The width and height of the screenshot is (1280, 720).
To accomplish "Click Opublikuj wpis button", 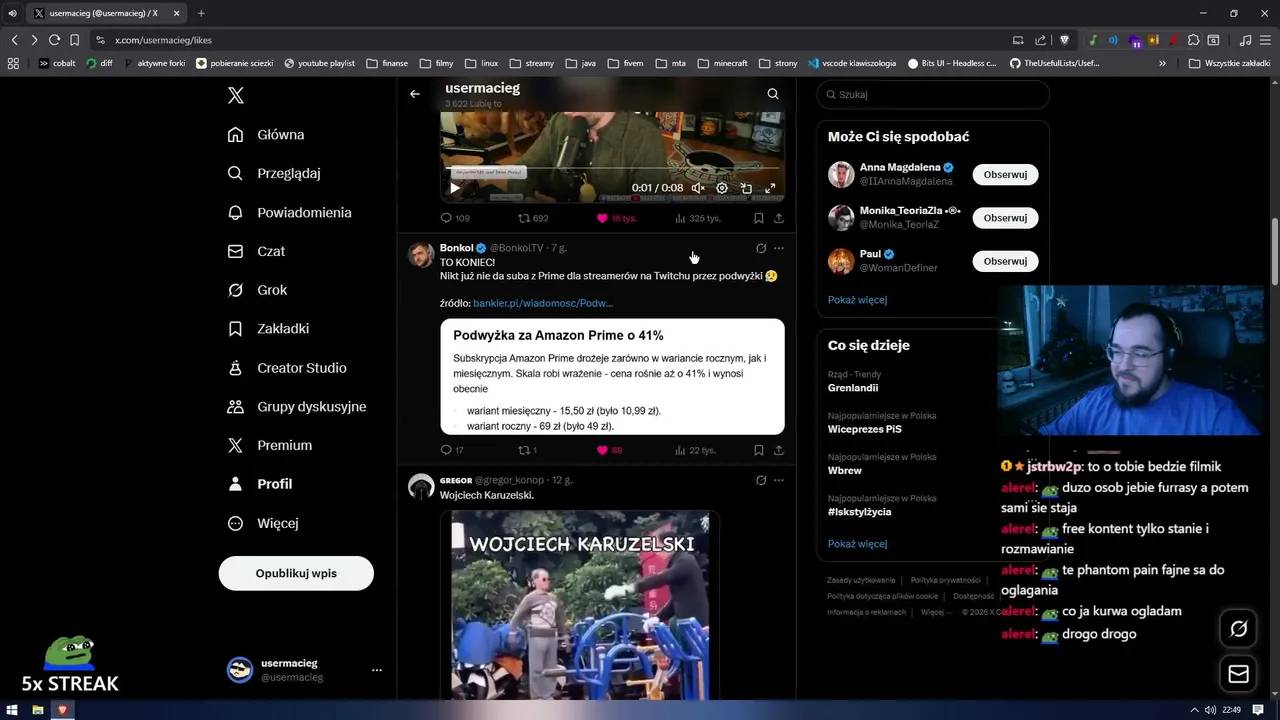I will pyautogui.click(x=296, y=573).
